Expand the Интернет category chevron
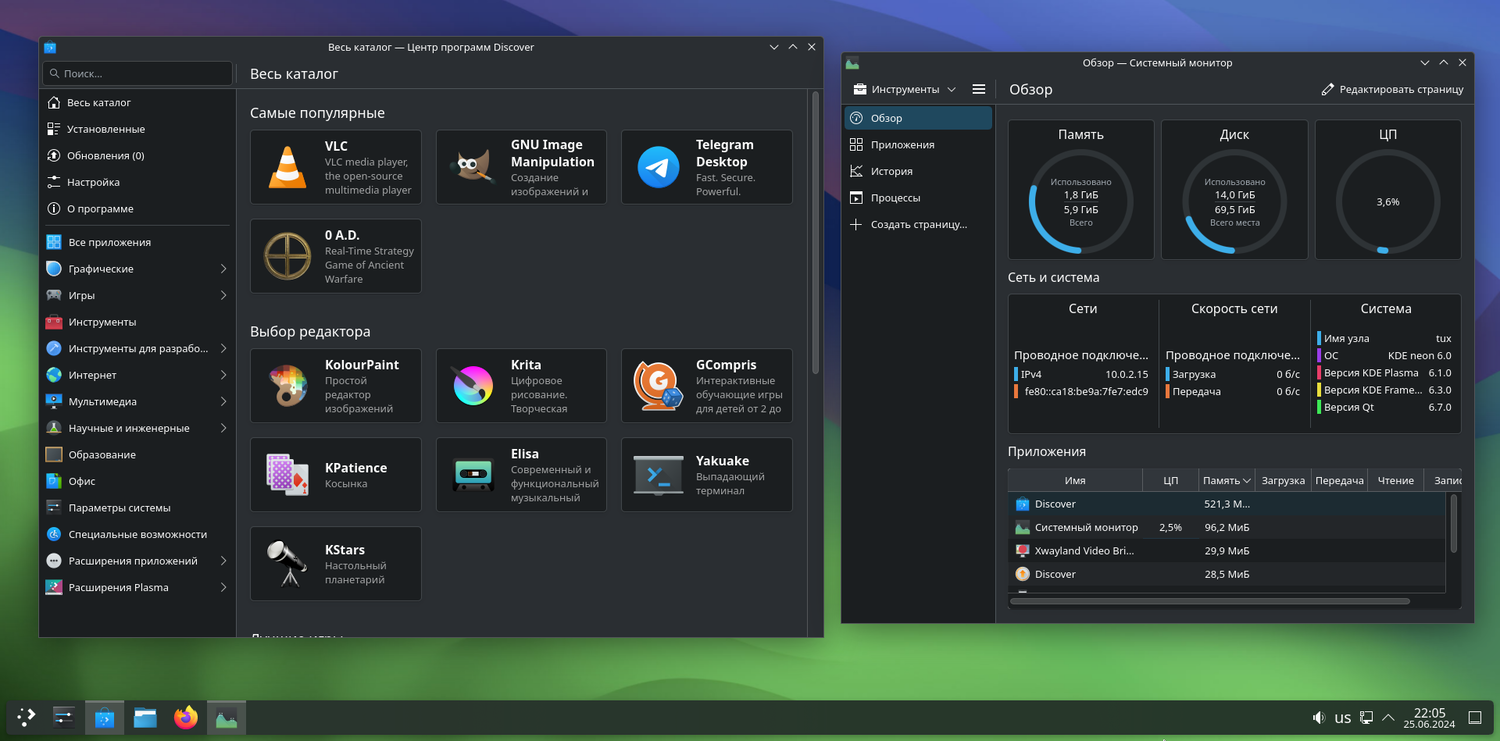 pyautogui.click(x=223, y=375)
